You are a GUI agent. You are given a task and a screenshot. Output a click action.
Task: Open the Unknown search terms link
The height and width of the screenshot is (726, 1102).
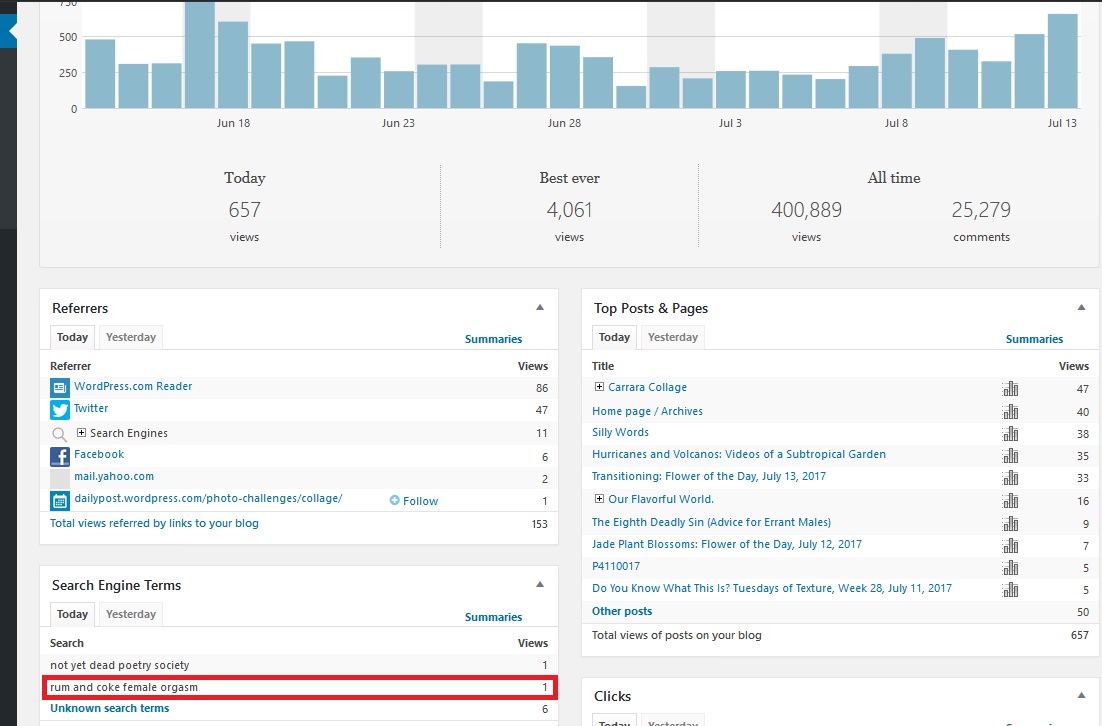110,708
